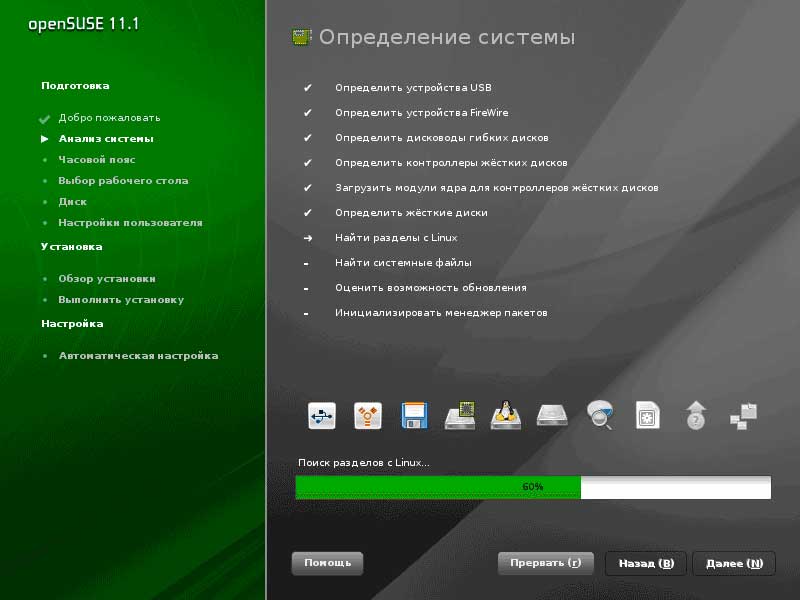Image resolution: width=800 pixels, height=600 pixels.
Task: Click the Linux penguin on disk icon
Action: click(x=506, y=415)
